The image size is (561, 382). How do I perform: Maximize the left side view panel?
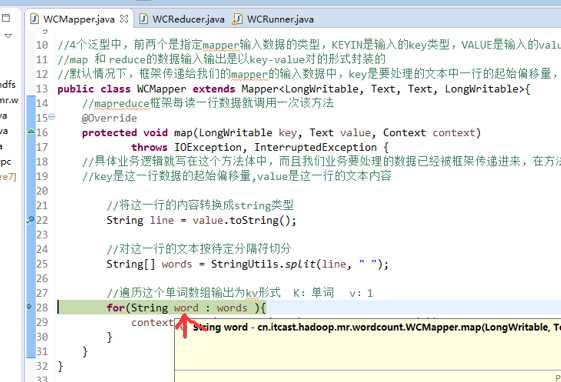tap(6, 18)
